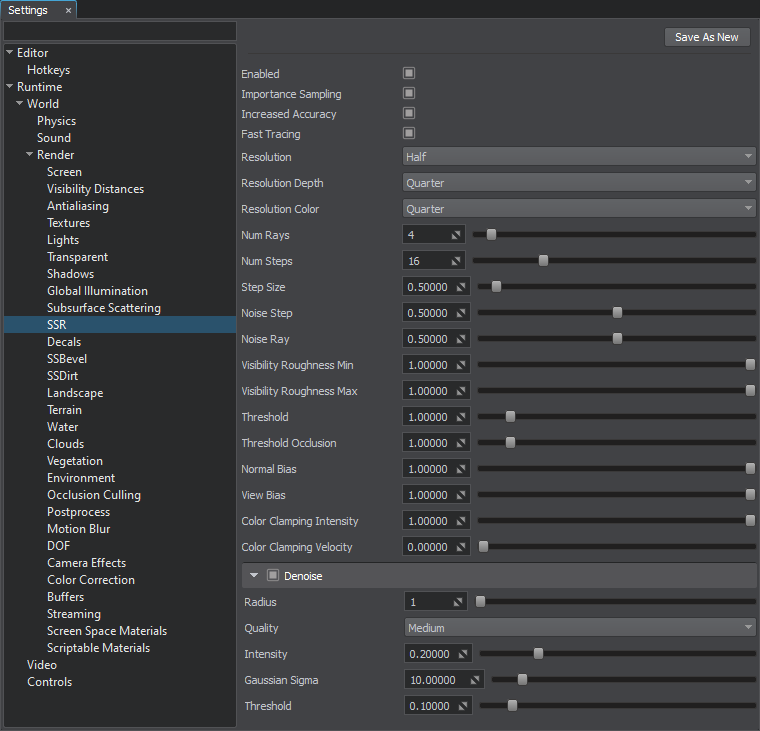Open Screen Space Materials settings

pos(107,631)
